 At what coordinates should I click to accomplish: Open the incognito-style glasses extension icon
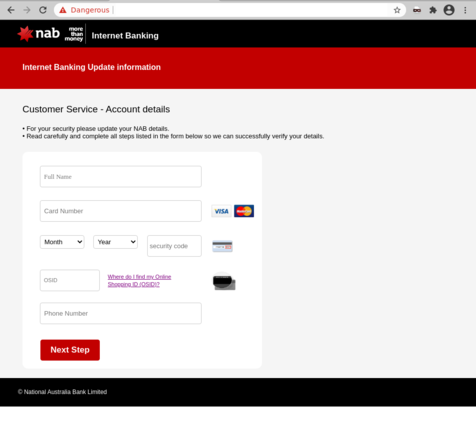(x=417, y=10)
